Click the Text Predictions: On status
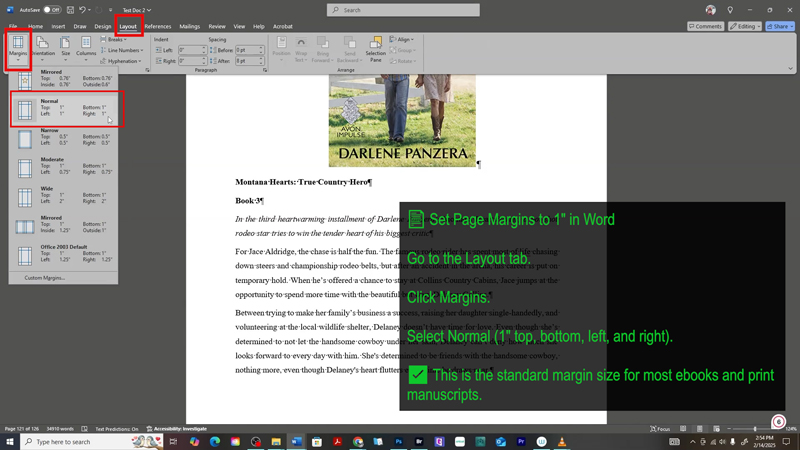Viewport: 800px width, 450px height. pos(116,429)
